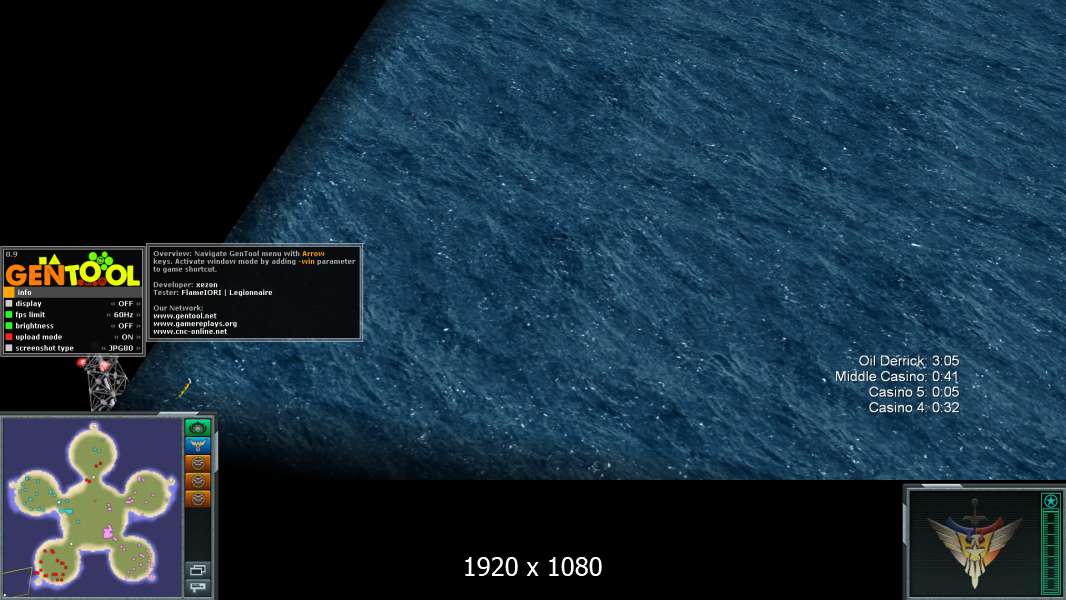Select the screenshot type menu entry

point(72,348)
